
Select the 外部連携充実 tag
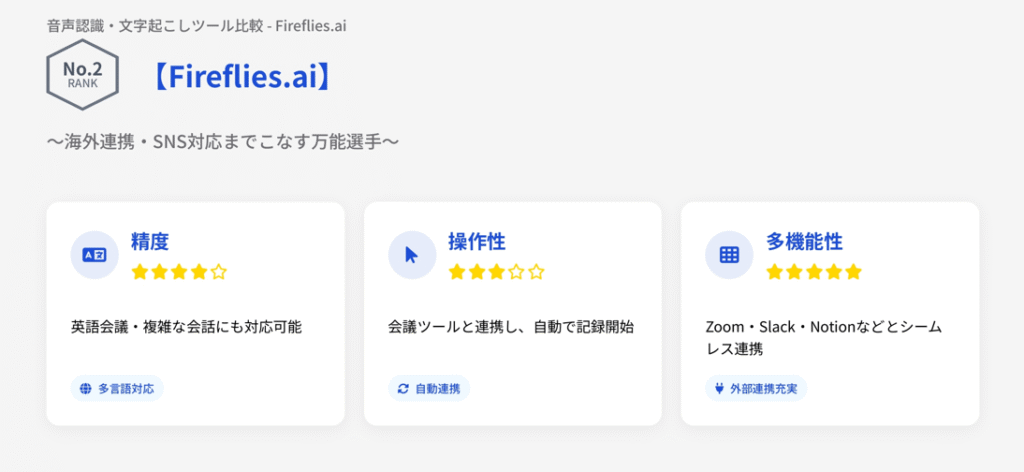(x=755, y=388)
